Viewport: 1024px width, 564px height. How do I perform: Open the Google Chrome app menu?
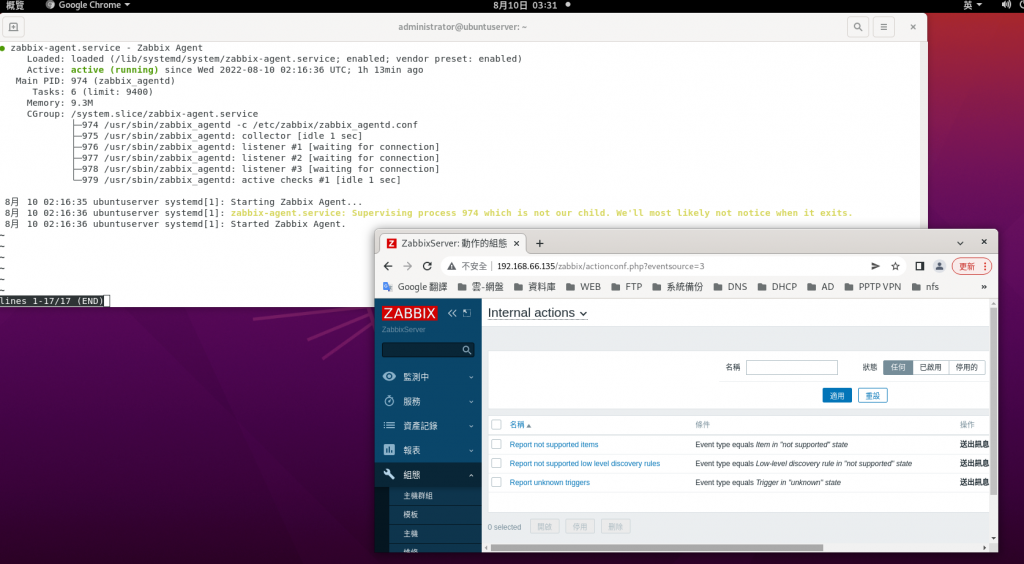88,5
